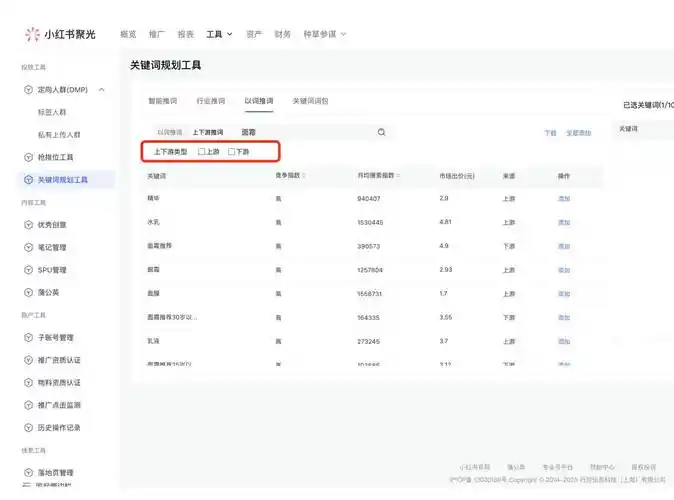
Task: Switch to 以词推词 search mode toggle
Action: tap(170, 132)
